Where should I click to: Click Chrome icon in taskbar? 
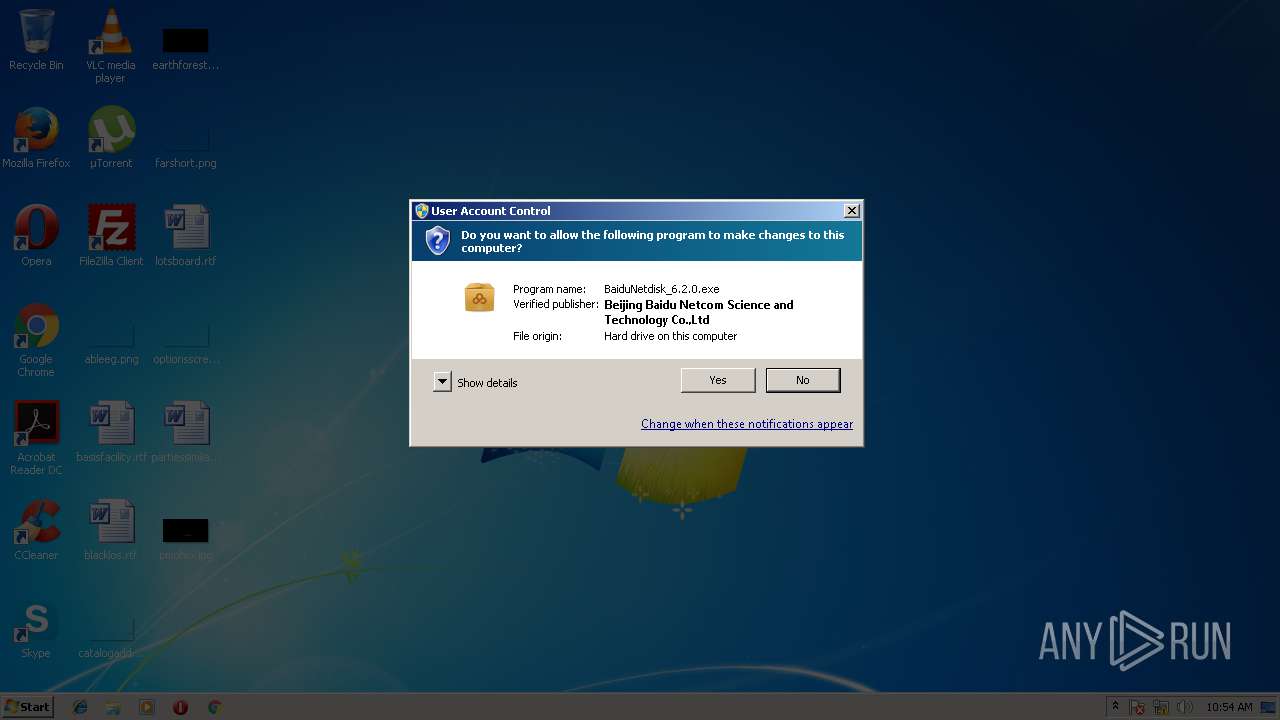pyautogui.click(x=214, y=707)
